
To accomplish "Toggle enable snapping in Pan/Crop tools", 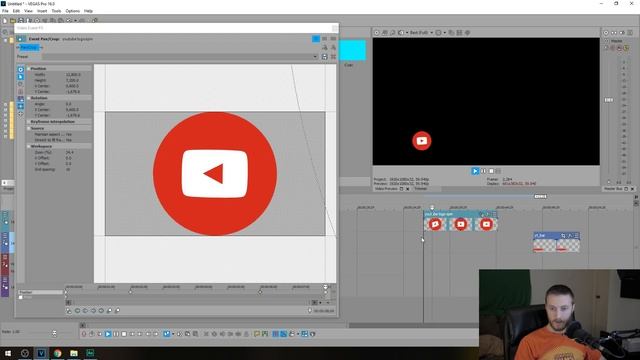I will point(20,91).
